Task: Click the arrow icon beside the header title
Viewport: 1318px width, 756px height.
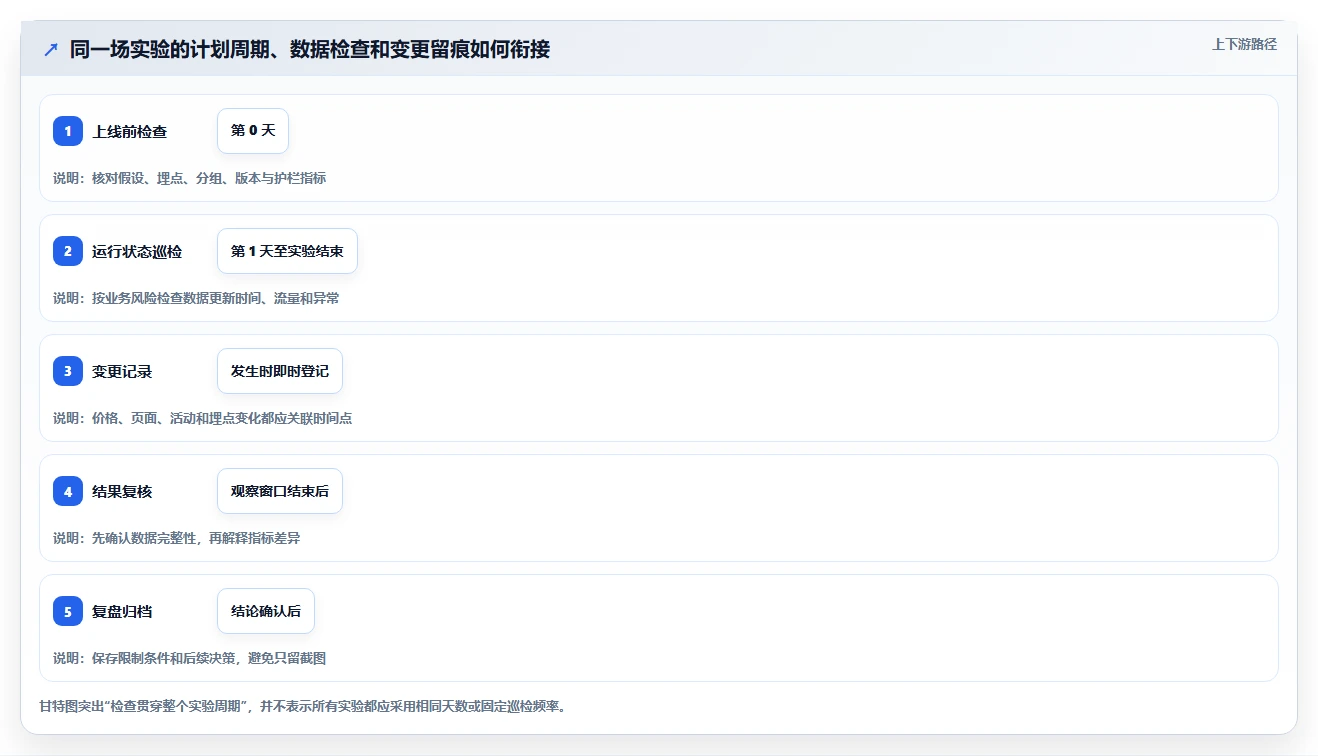Action: pos(51,49)
